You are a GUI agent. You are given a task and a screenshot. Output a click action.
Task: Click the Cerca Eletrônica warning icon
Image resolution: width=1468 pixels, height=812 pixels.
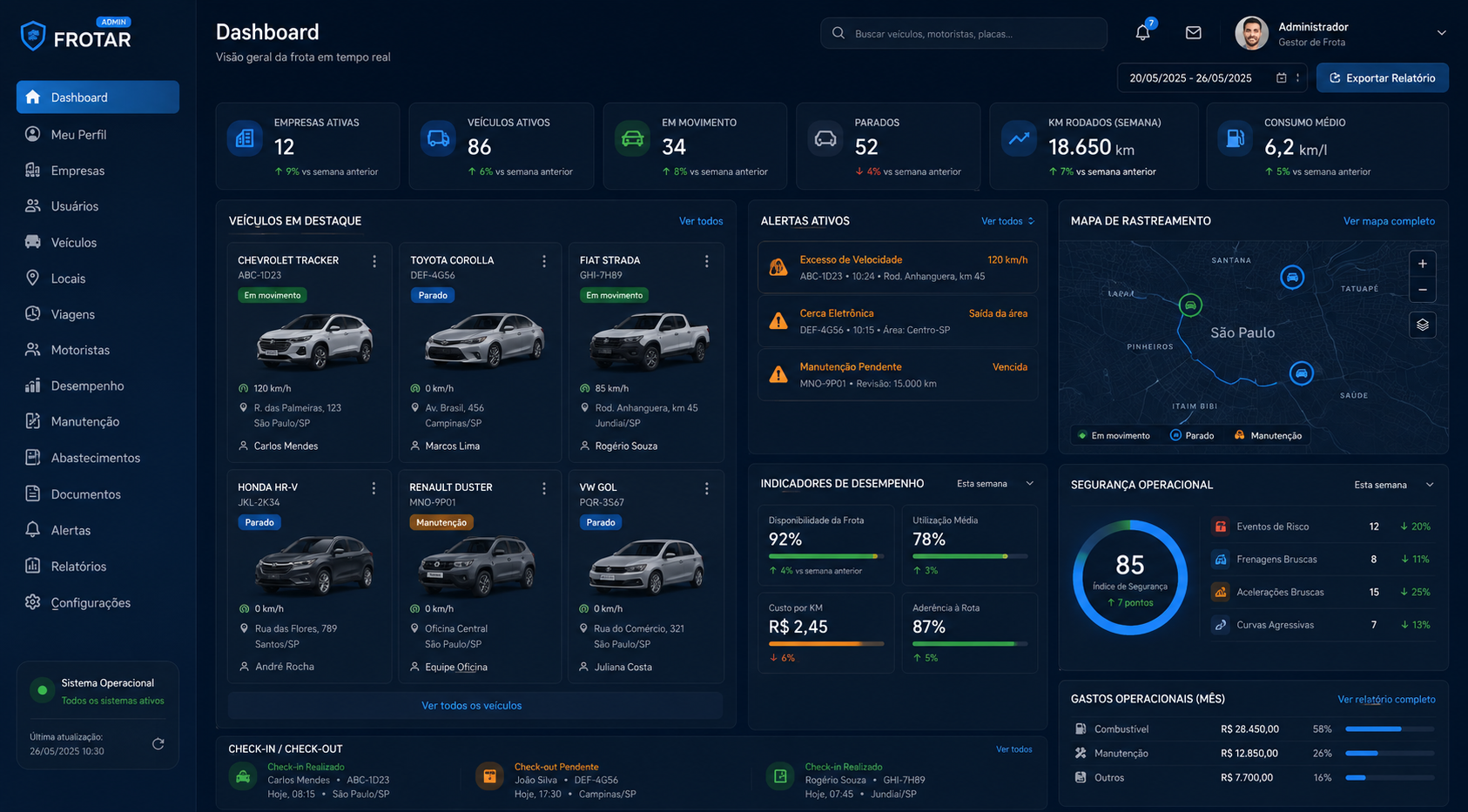click(778, 321)
